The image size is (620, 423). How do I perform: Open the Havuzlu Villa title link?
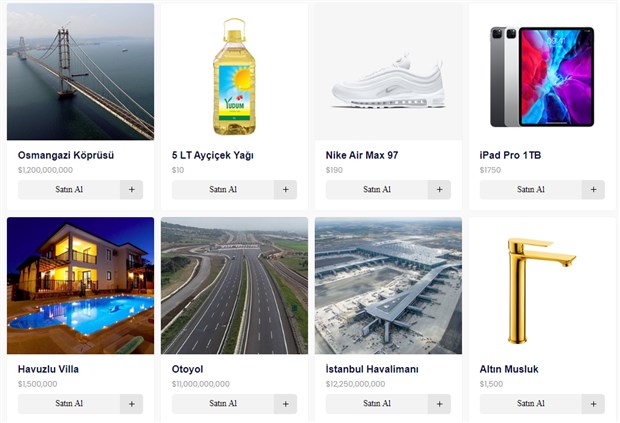click(x=48, y=369)
